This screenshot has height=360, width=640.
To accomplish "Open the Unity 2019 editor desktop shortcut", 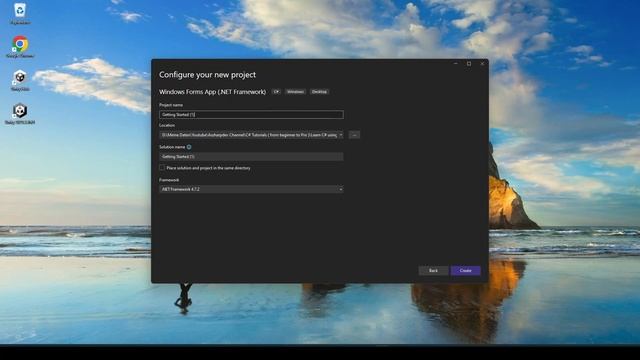I will pyautogui.click(x=20, y=113).
